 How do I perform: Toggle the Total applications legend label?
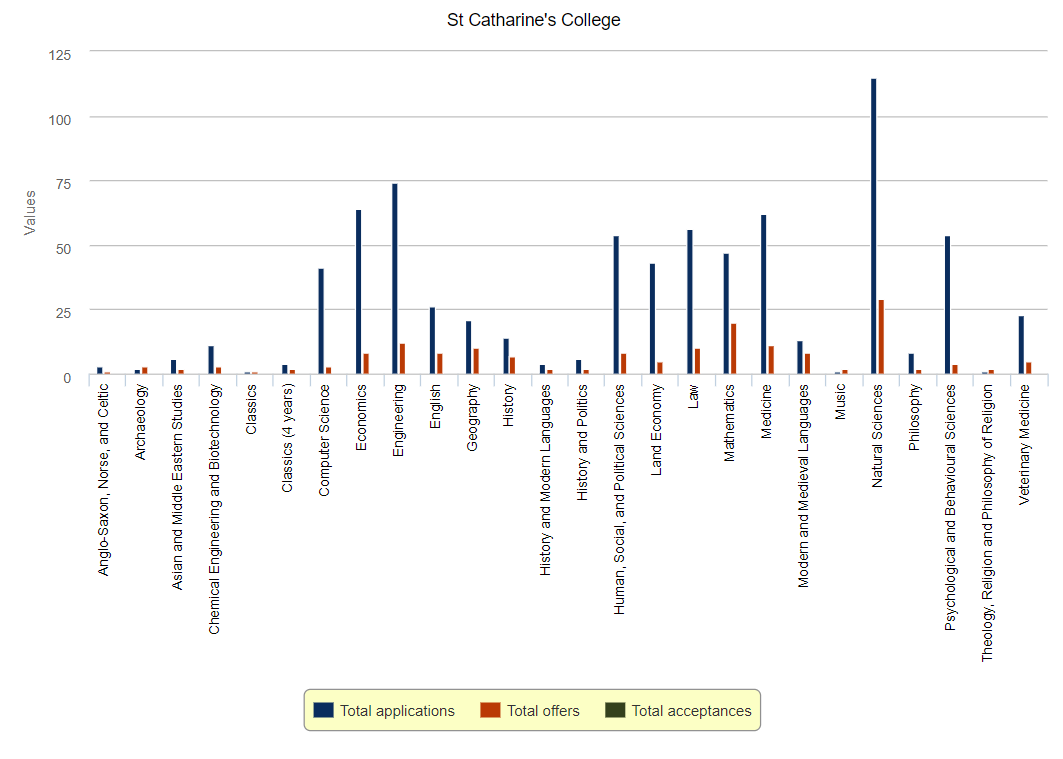point(397,711)
